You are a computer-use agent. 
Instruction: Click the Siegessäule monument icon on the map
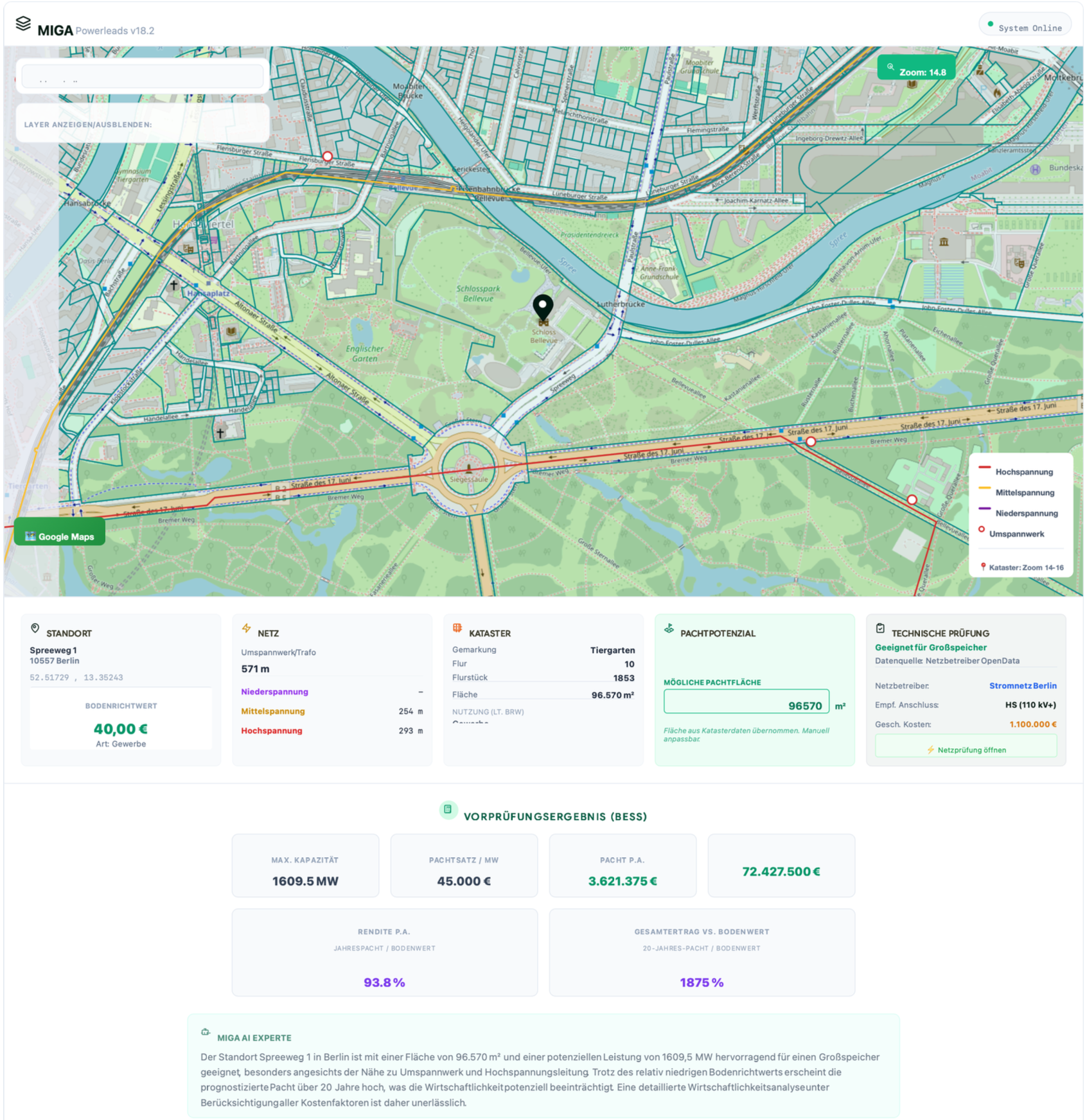click(x=469, y=469)
